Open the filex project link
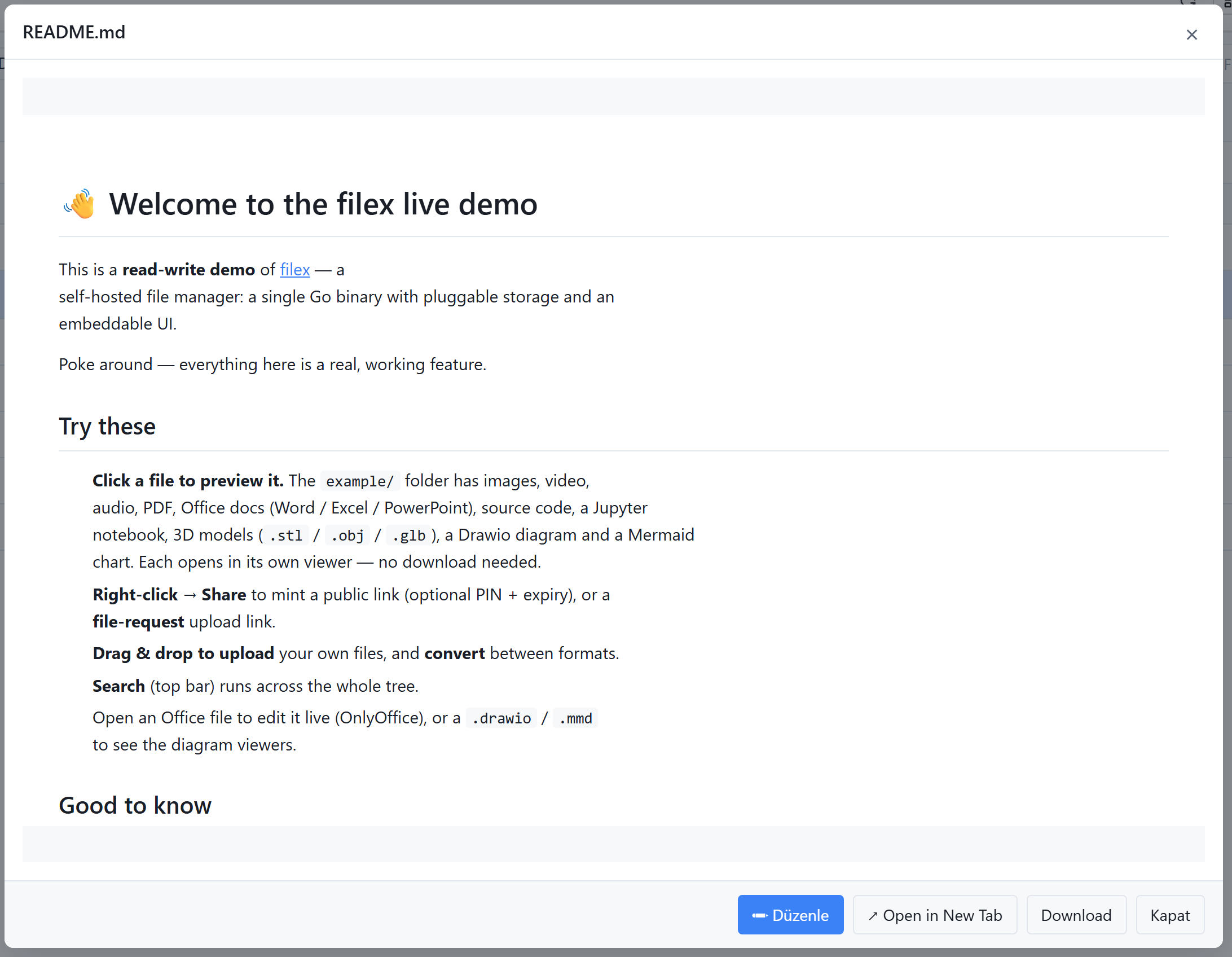Screen dimensions: 1232x957 click(295, 270)
